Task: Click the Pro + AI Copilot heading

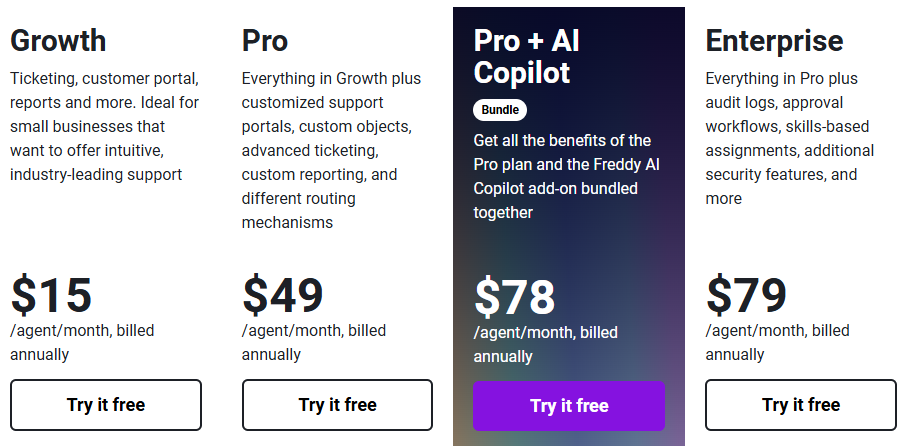Action: click(x=527, y=56)
